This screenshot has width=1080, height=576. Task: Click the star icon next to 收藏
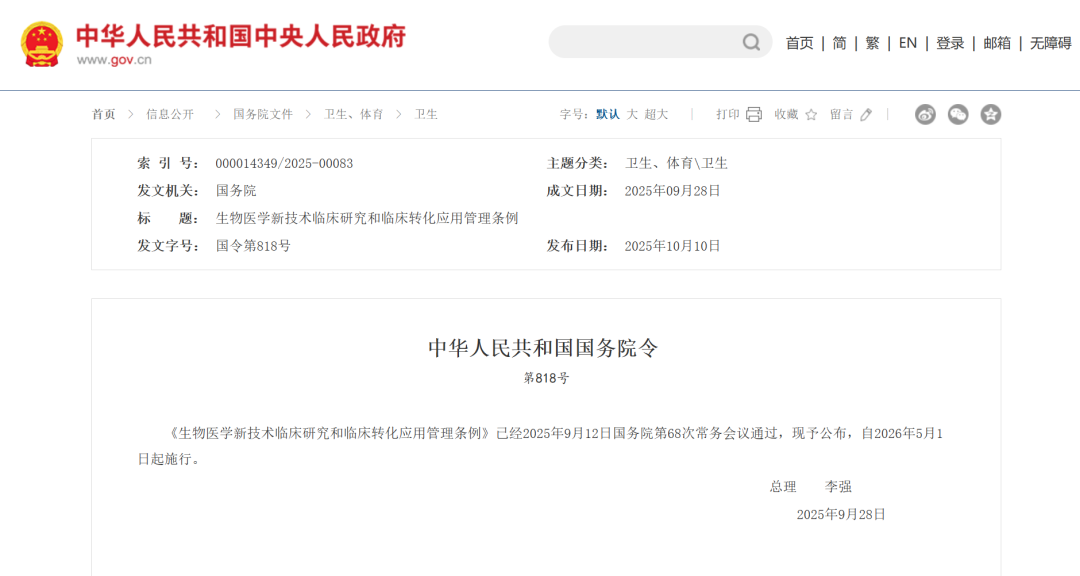(812, 114)
